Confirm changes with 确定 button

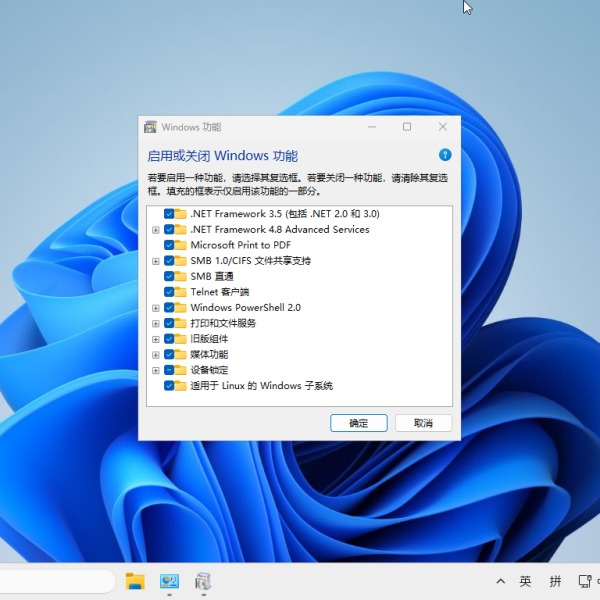point(359,423)
